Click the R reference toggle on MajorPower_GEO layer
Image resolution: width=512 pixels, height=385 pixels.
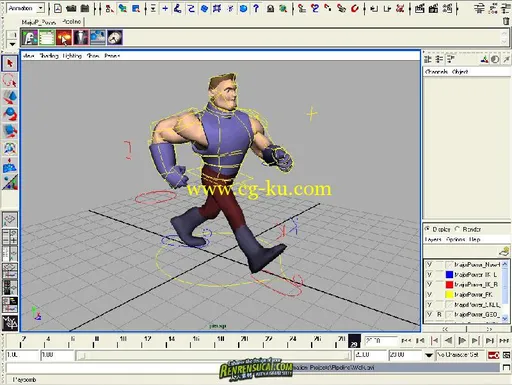point(439,314)
